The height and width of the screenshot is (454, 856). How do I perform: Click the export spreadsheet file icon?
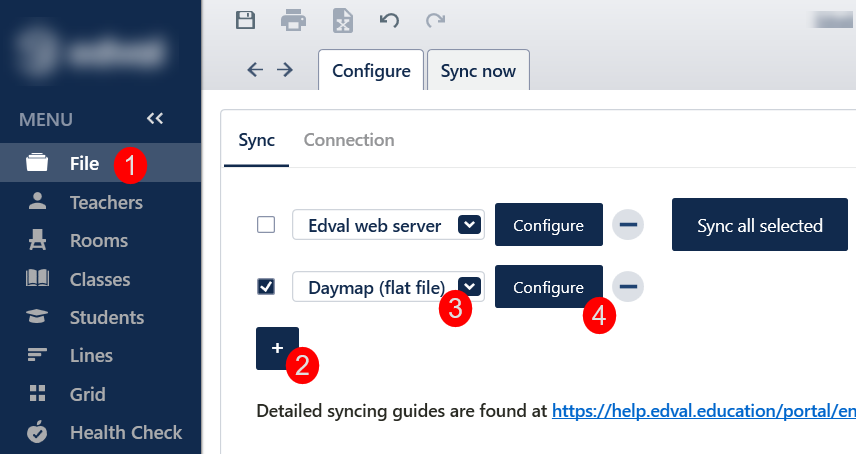tap(343, 20)
